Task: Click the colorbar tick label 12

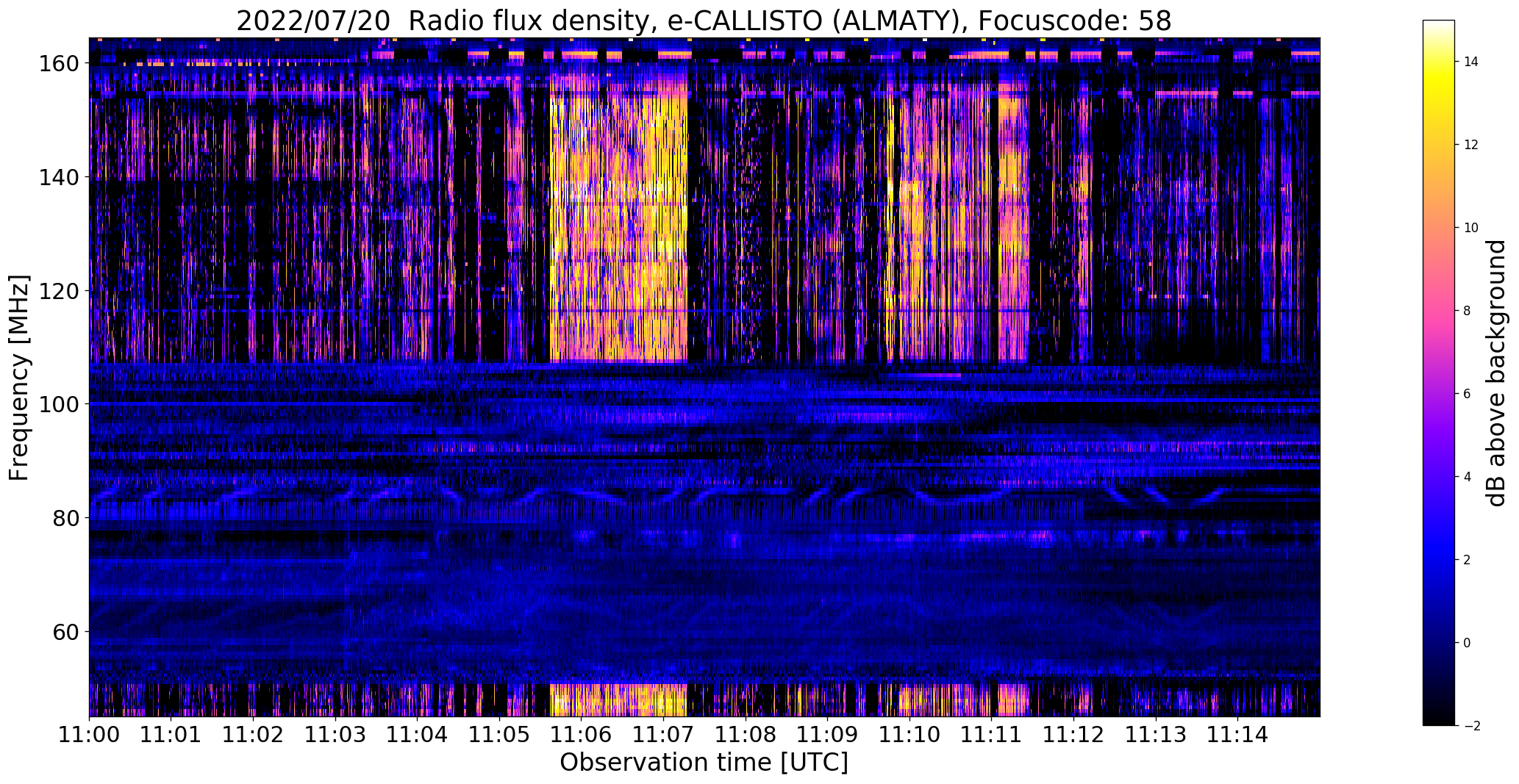Action: click(x=1471, y=145)
